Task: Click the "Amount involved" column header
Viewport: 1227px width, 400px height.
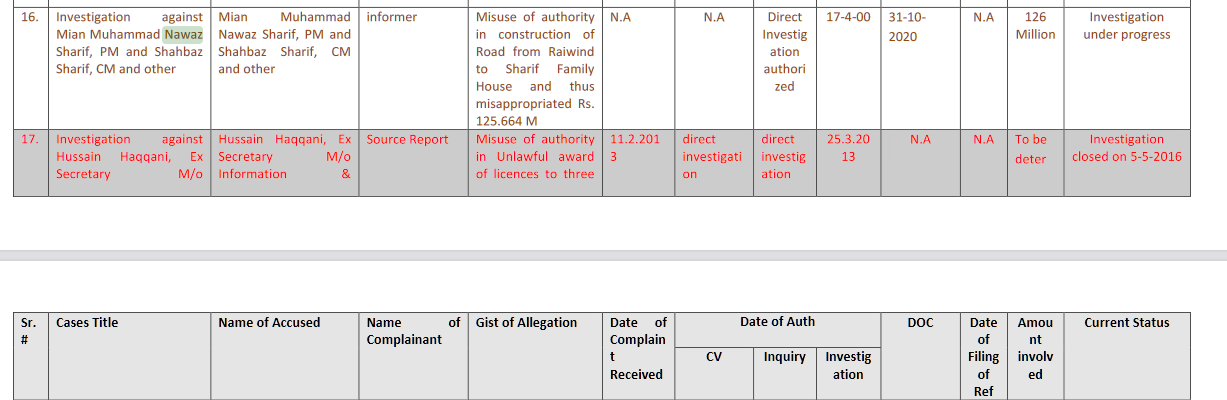Action: coord(1035,355)
